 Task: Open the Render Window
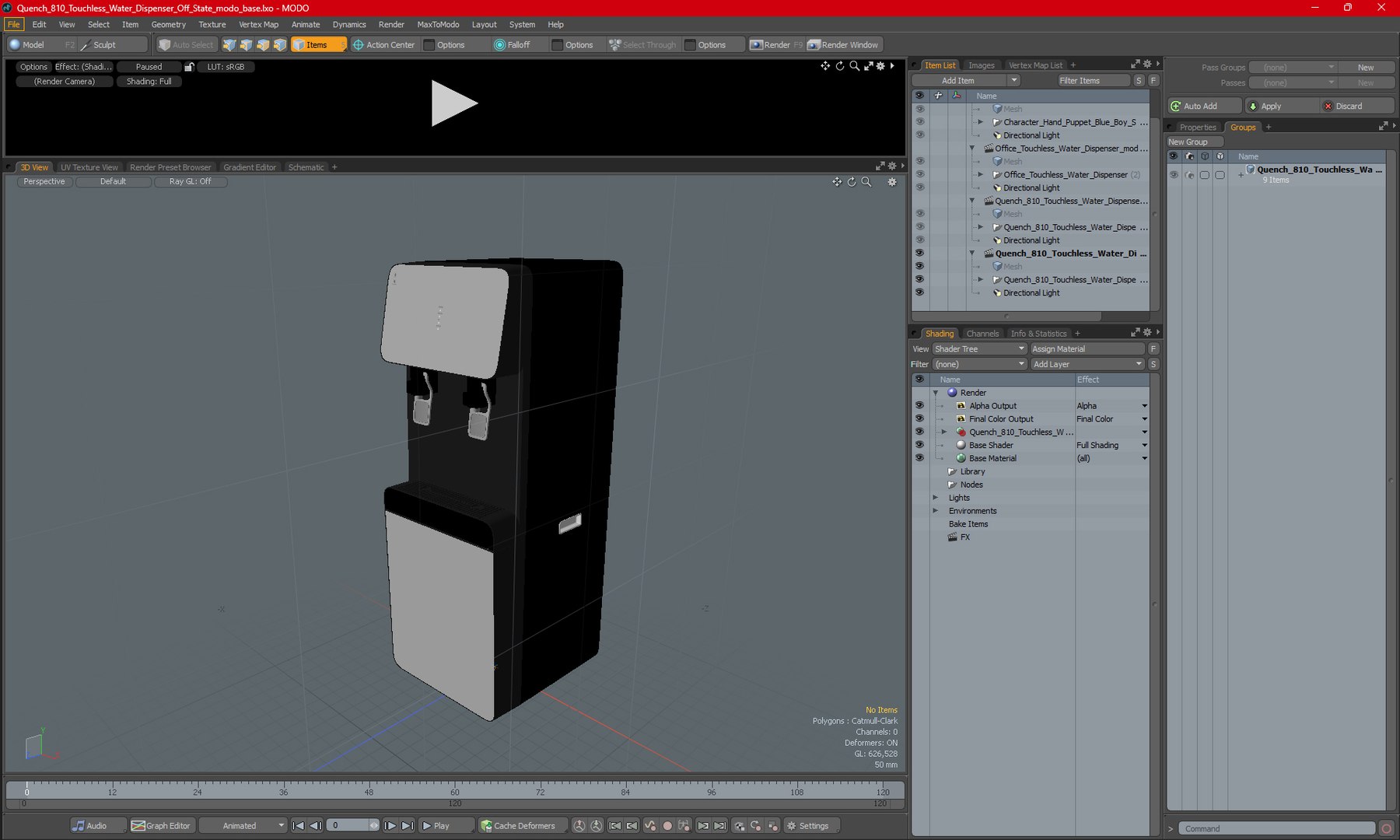[x=843, y=44]
